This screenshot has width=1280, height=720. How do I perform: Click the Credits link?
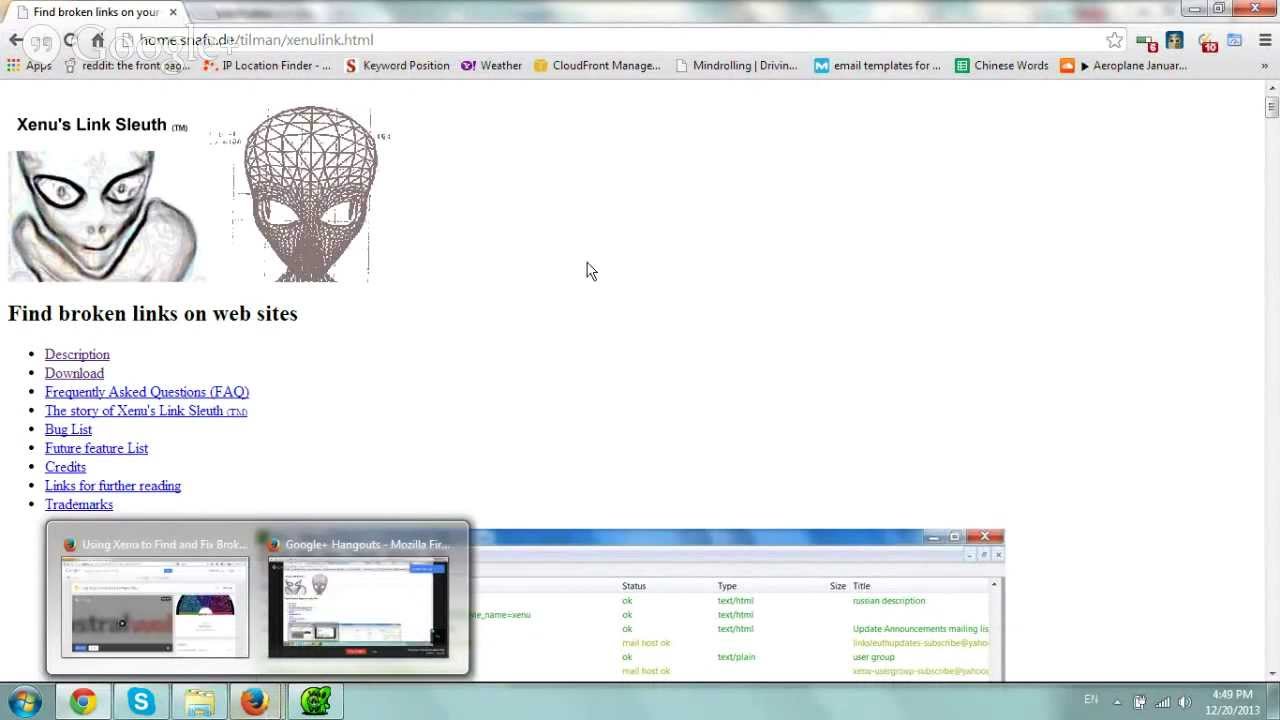(65, 467)
